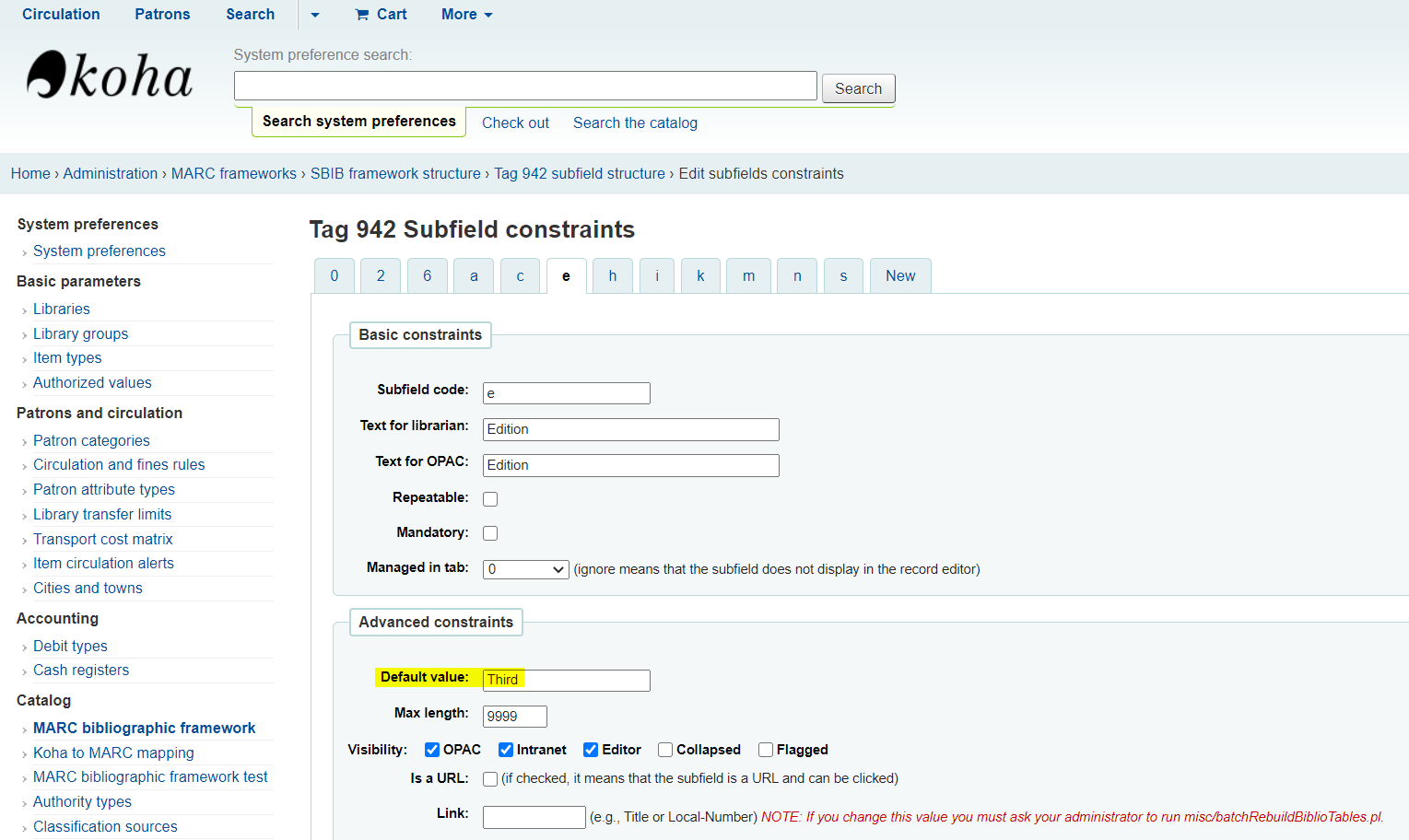Open Library transfer limits link

pos(102,514)
